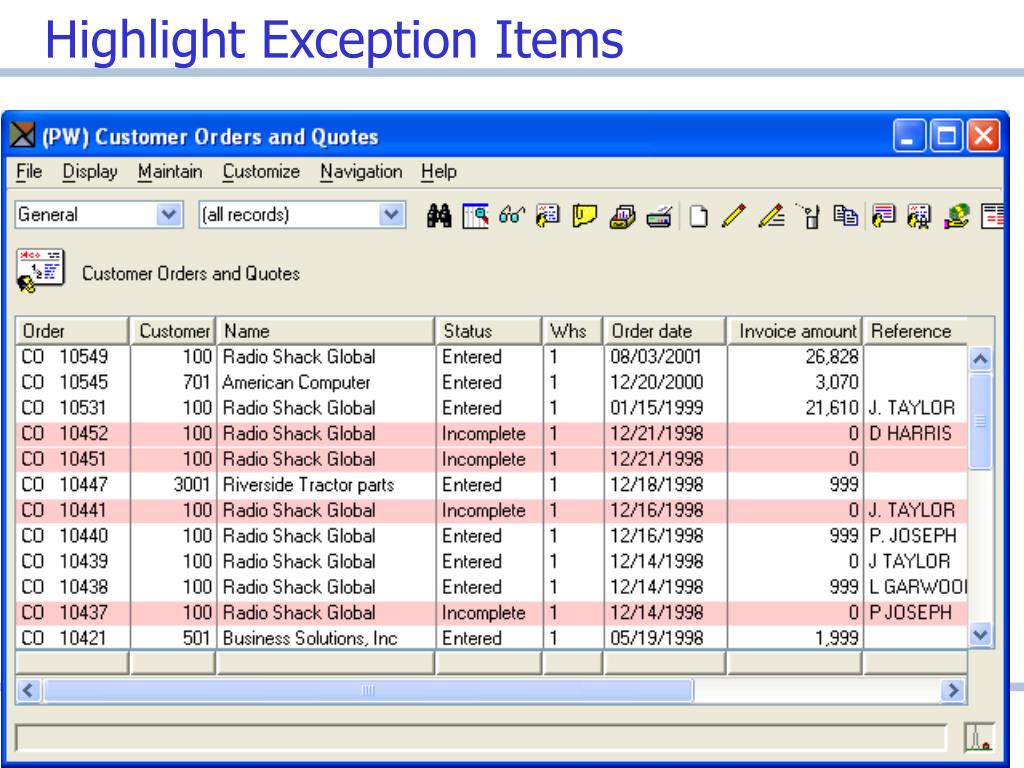Viewport: 1024px width, 768px height.
Task: Click the yellow sticky note icon
Action: tap(584, 216)
